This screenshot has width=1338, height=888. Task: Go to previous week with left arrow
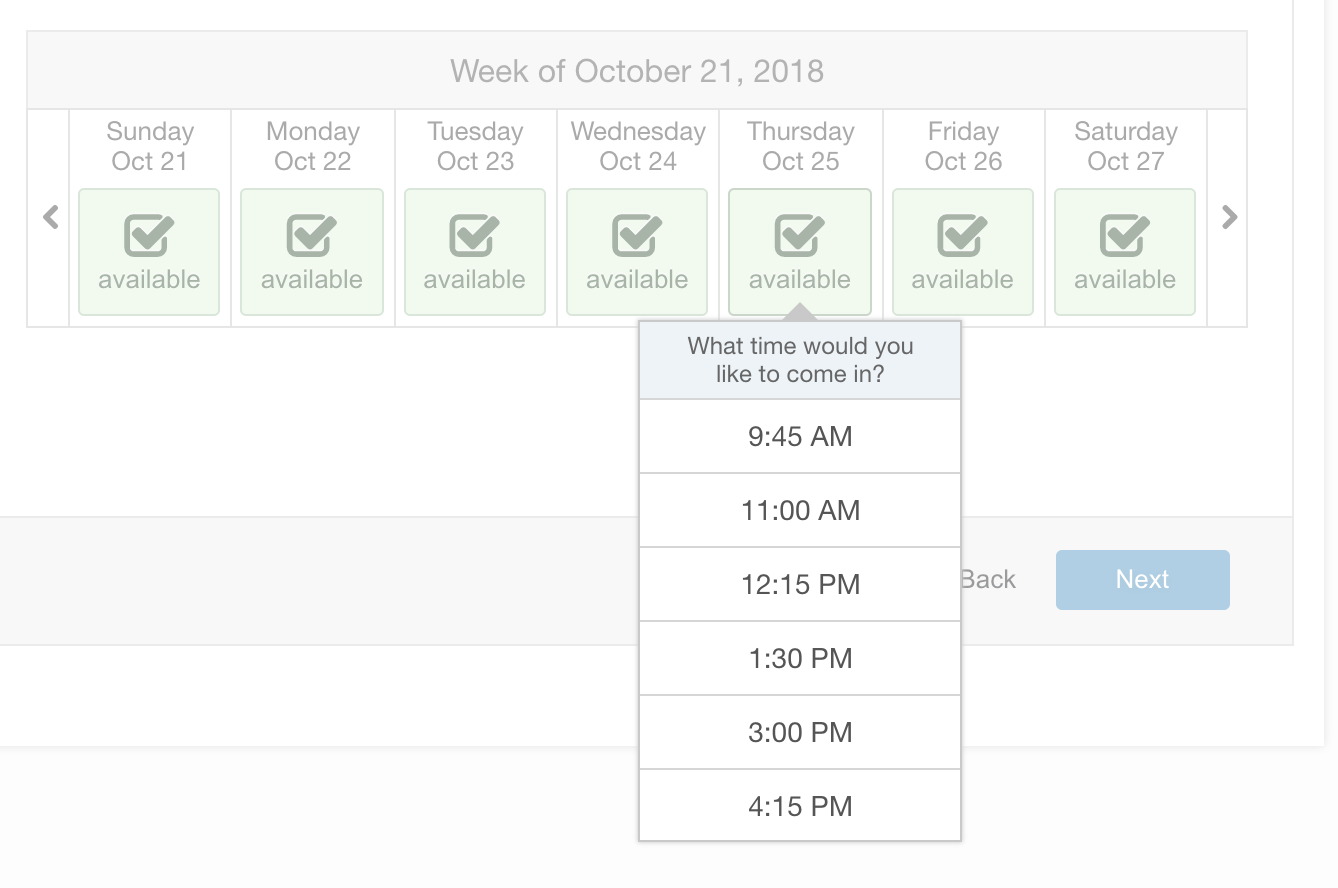click(50, 217)
